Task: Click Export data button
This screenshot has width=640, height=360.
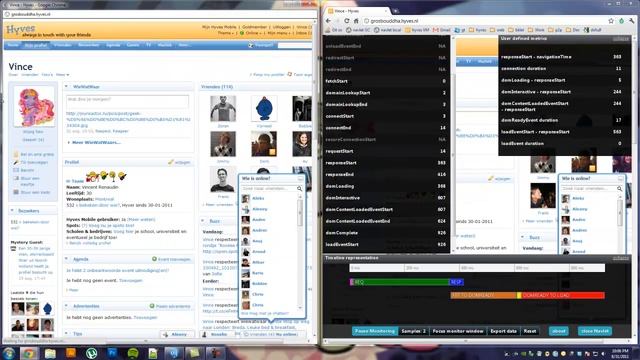Action: pos(503,331)
